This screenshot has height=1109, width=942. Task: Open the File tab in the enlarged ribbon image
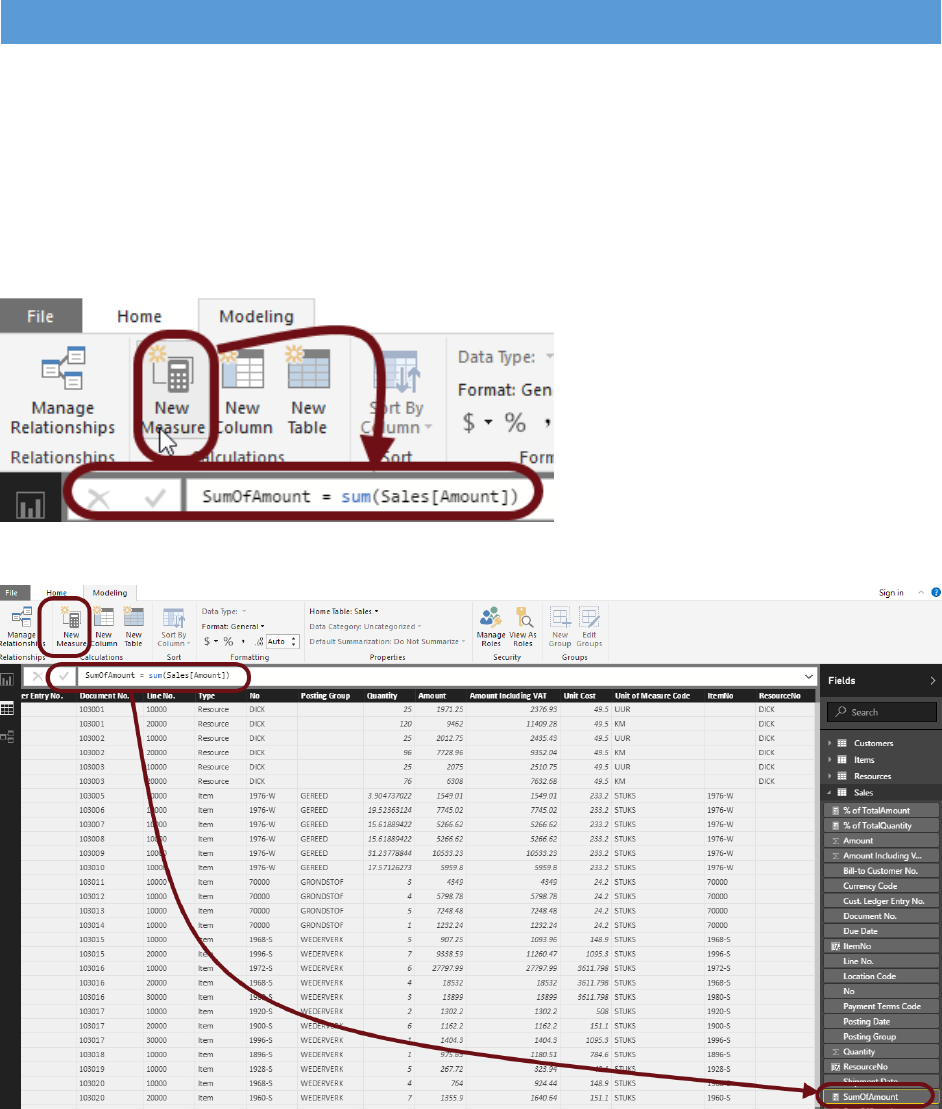[40, 316]
